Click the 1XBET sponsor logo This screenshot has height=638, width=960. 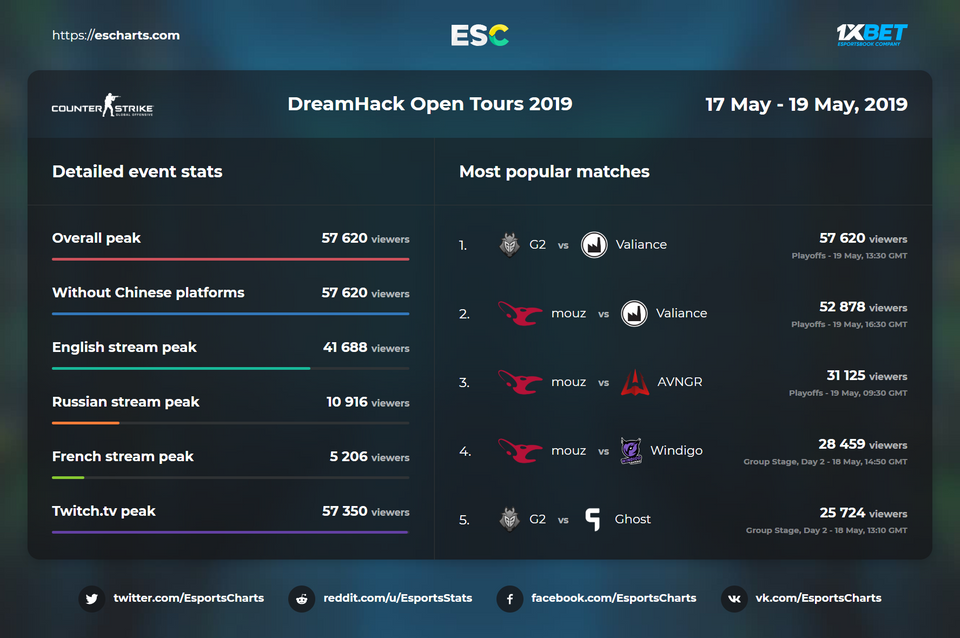(x=872, y=35)
